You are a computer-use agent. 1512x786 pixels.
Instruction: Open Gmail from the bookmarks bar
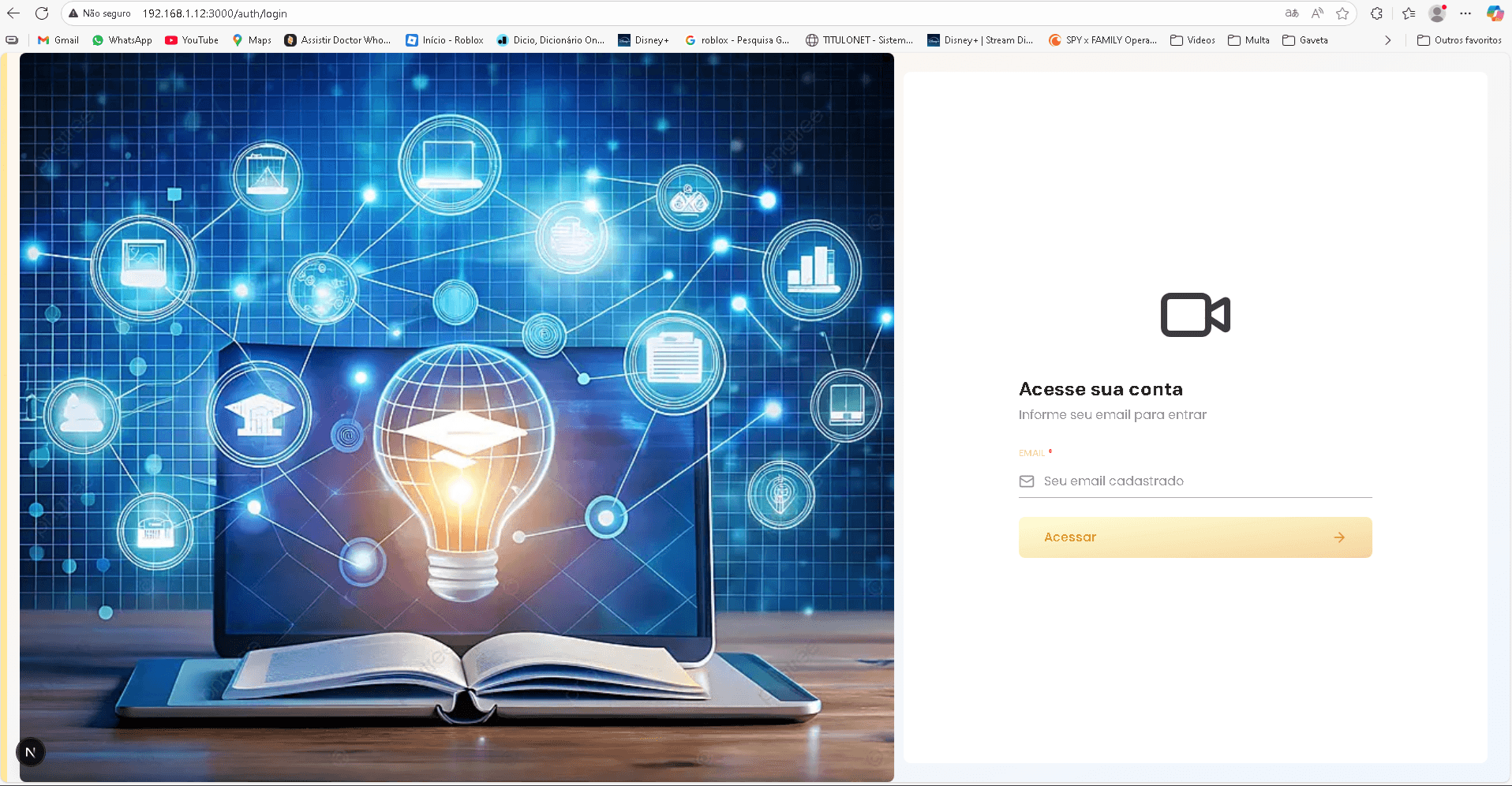(57, 40)
